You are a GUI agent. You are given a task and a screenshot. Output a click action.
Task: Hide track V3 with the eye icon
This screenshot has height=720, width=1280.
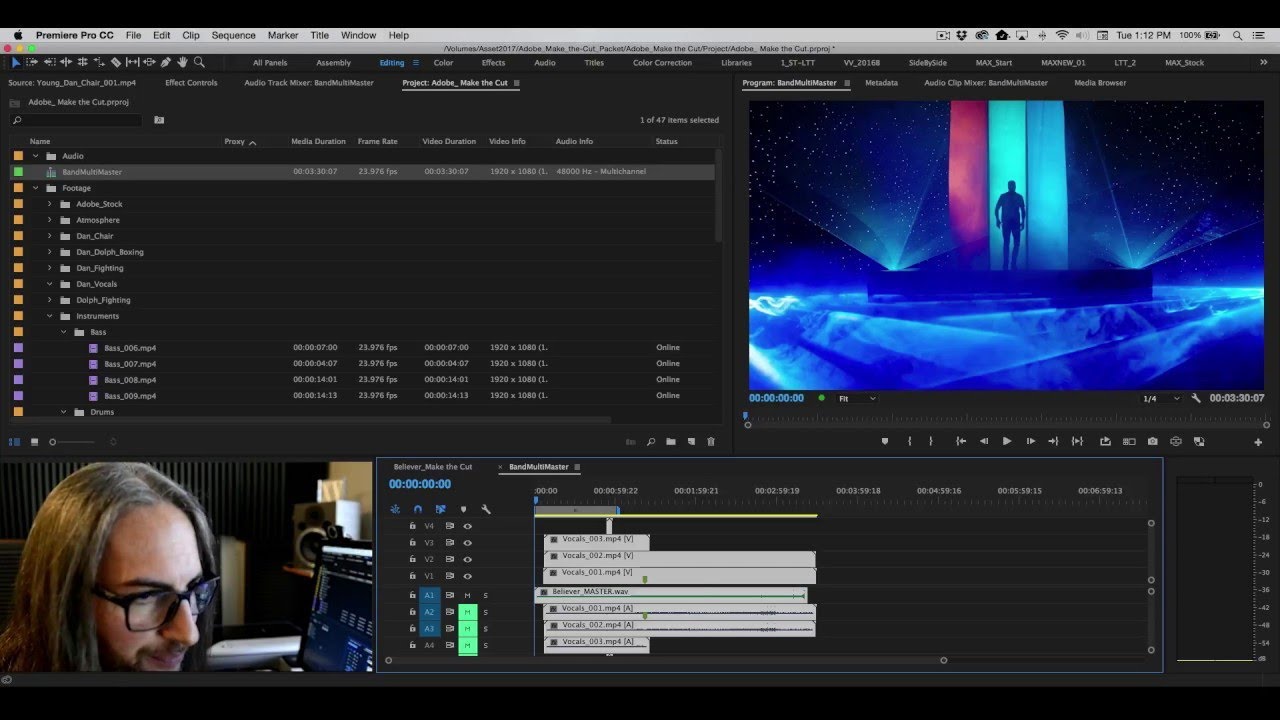[x=467, y=543]
